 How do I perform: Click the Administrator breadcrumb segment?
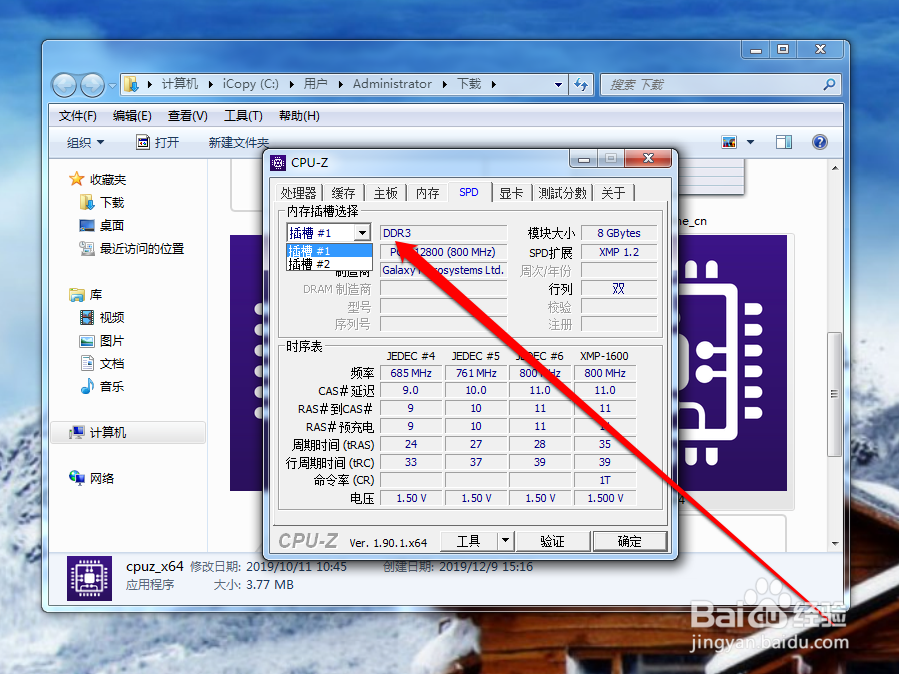click(392, 84)
